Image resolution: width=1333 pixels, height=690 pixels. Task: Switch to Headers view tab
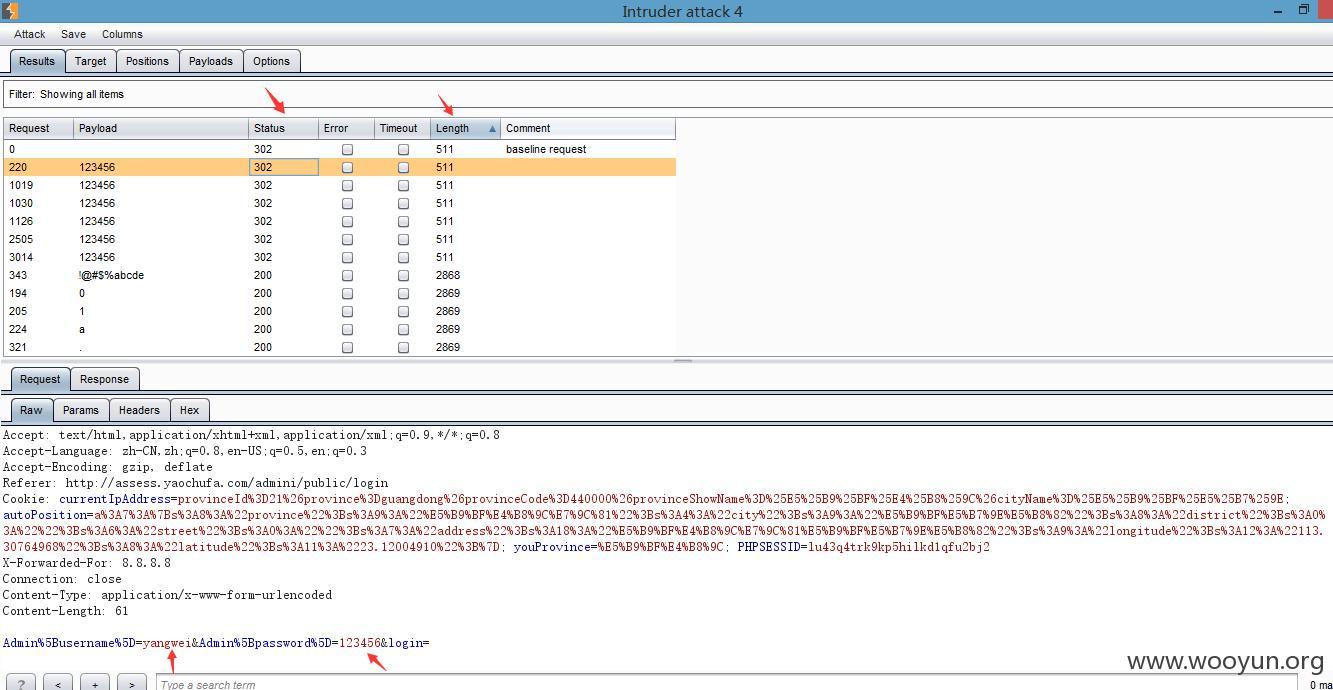[x=139, y=410]
